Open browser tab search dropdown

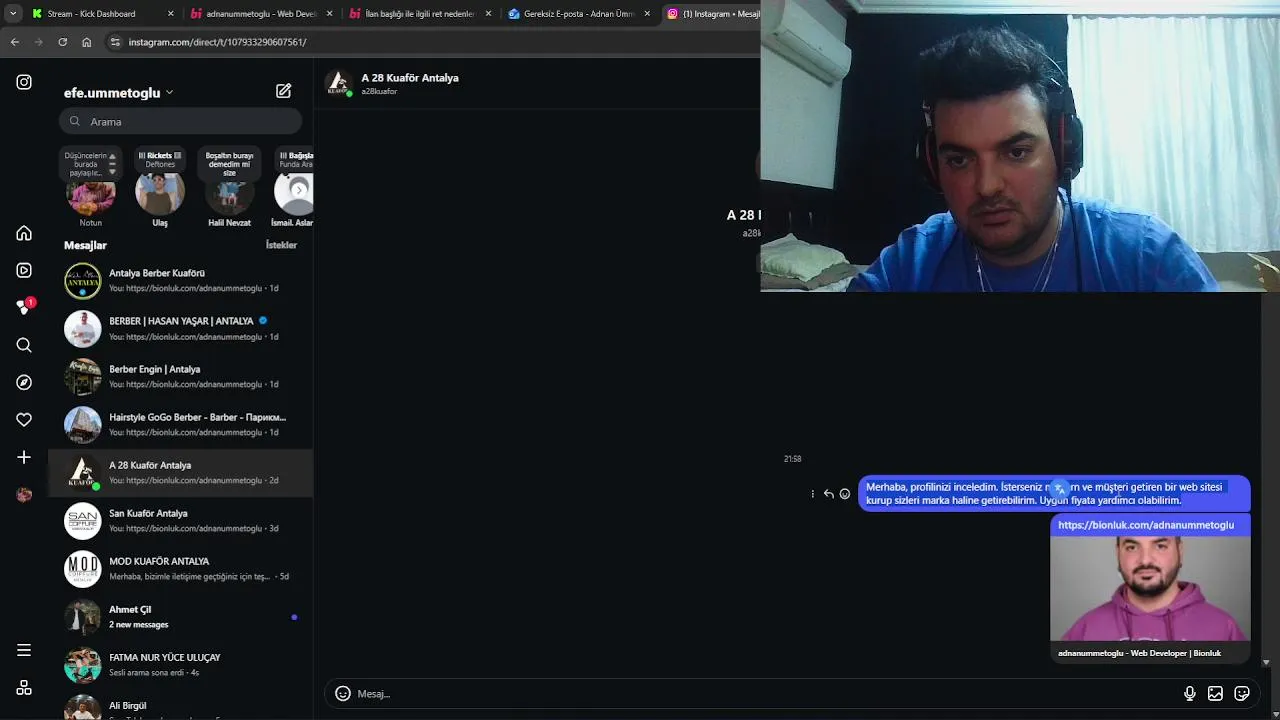coord(12,14)
